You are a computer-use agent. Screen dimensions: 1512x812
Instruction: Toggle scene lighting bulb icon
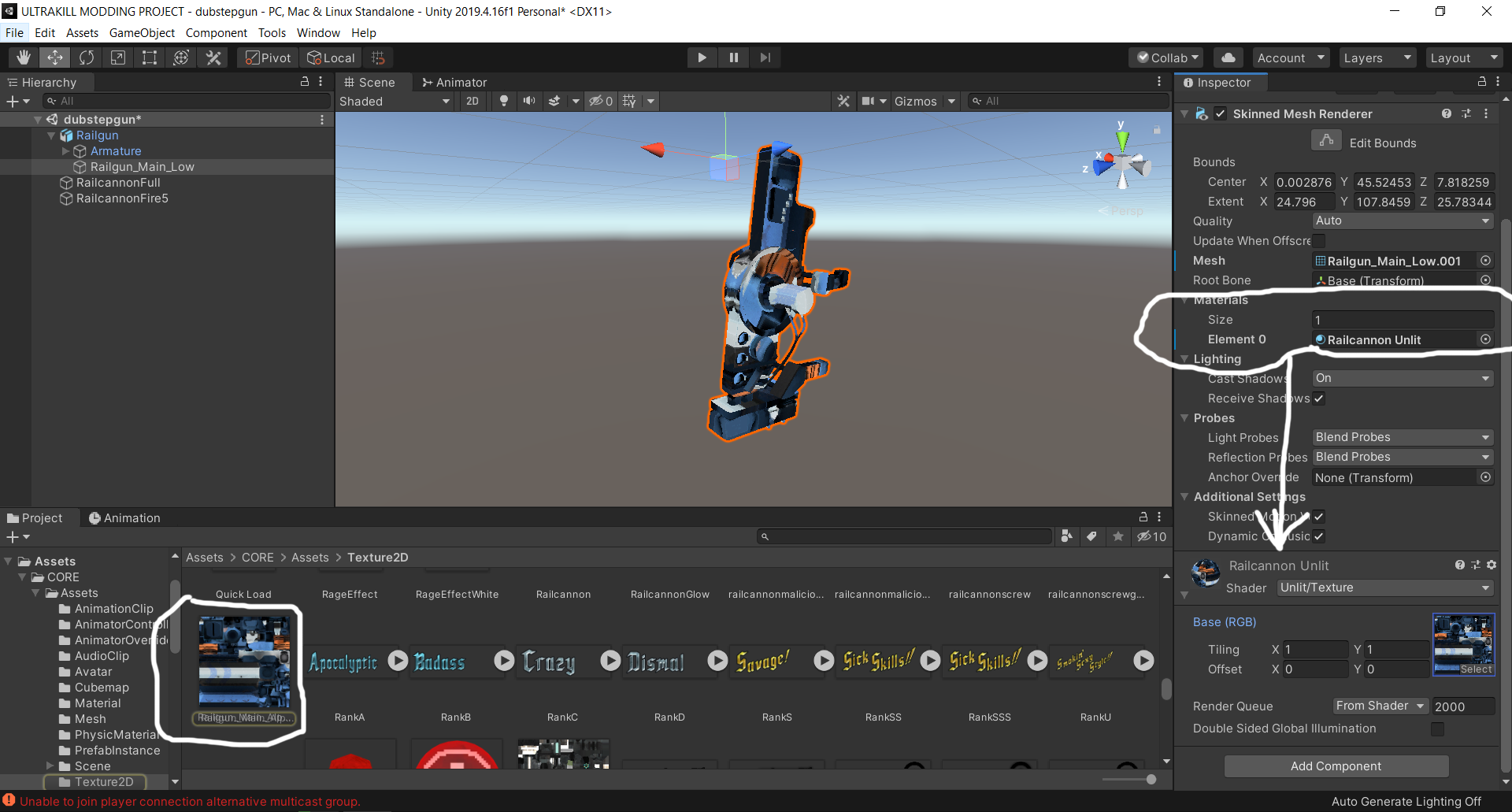coord(504,101)
